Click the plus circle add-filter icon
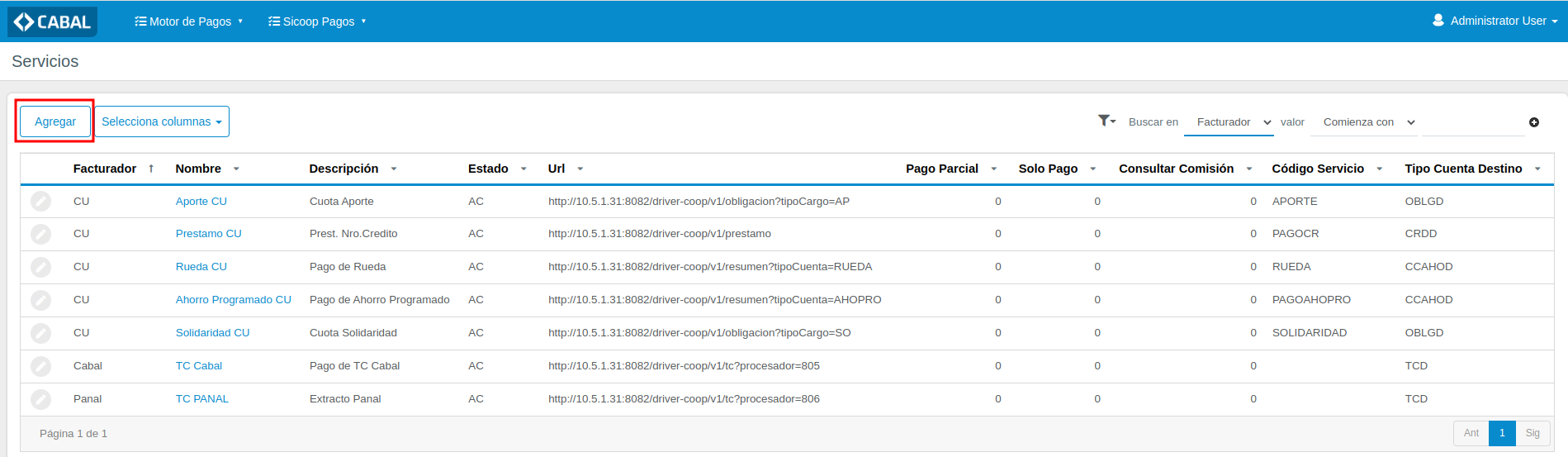 click(x=1534, y=122)
